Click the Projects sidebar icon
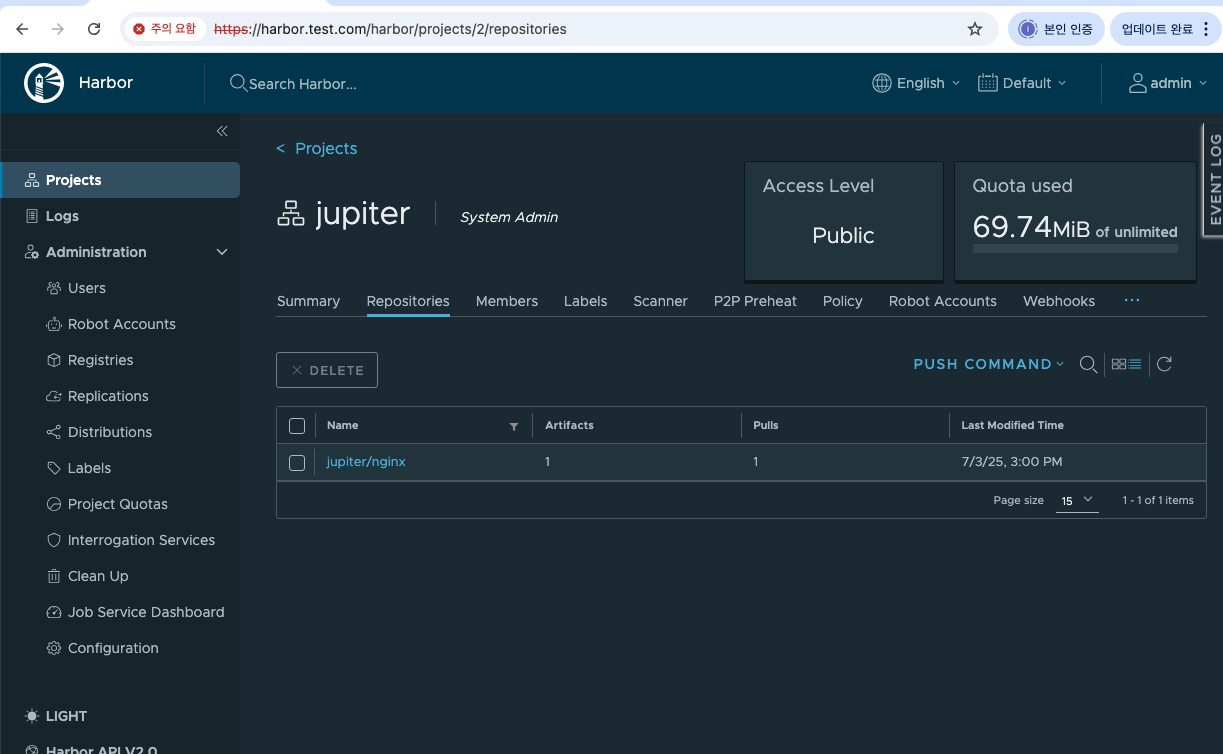The width and height of the screenshot is (1223, 754). (32, 180)
